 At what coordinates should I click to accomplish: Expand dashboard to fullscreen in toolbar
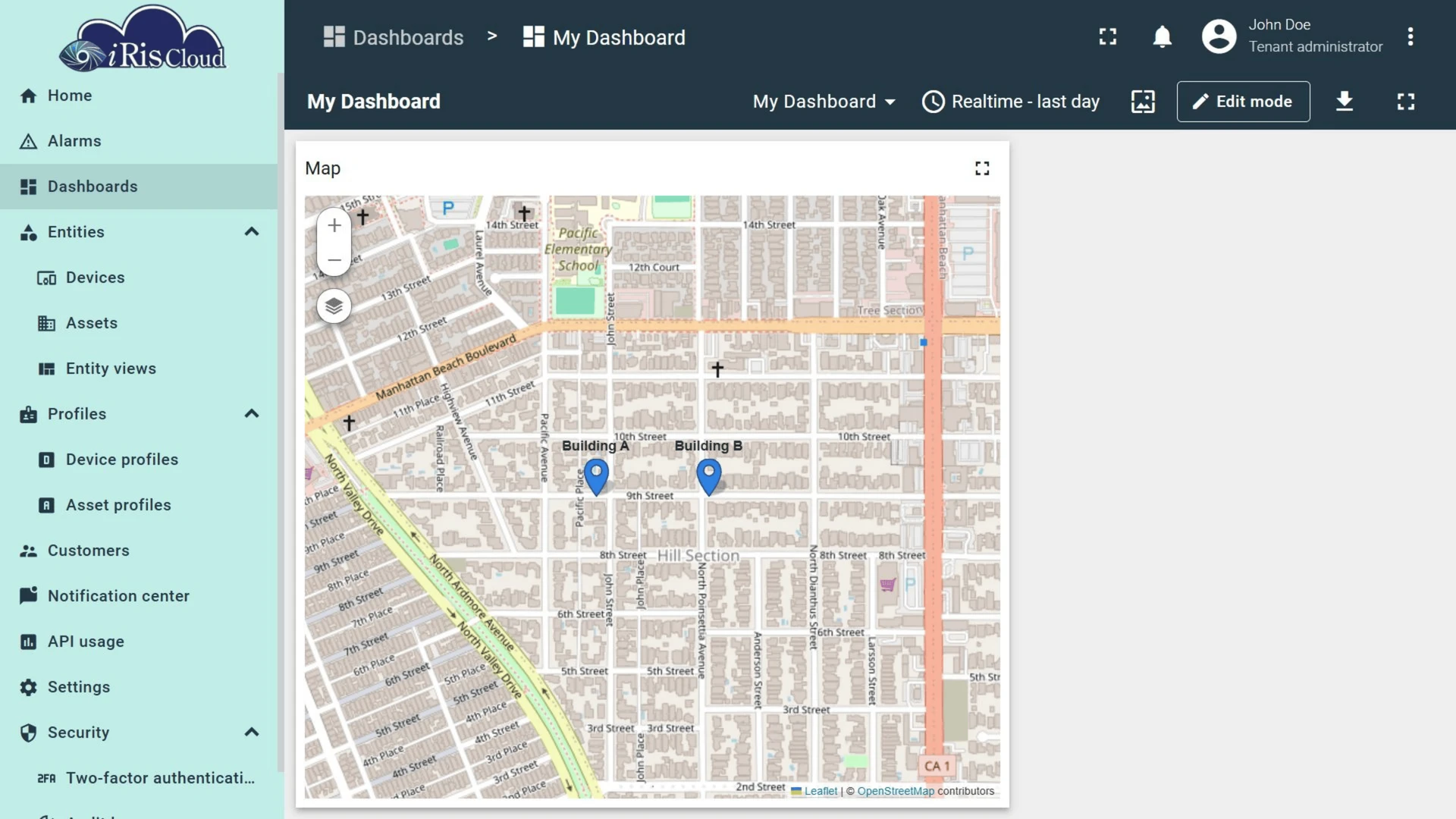[x=1406, y=102]
